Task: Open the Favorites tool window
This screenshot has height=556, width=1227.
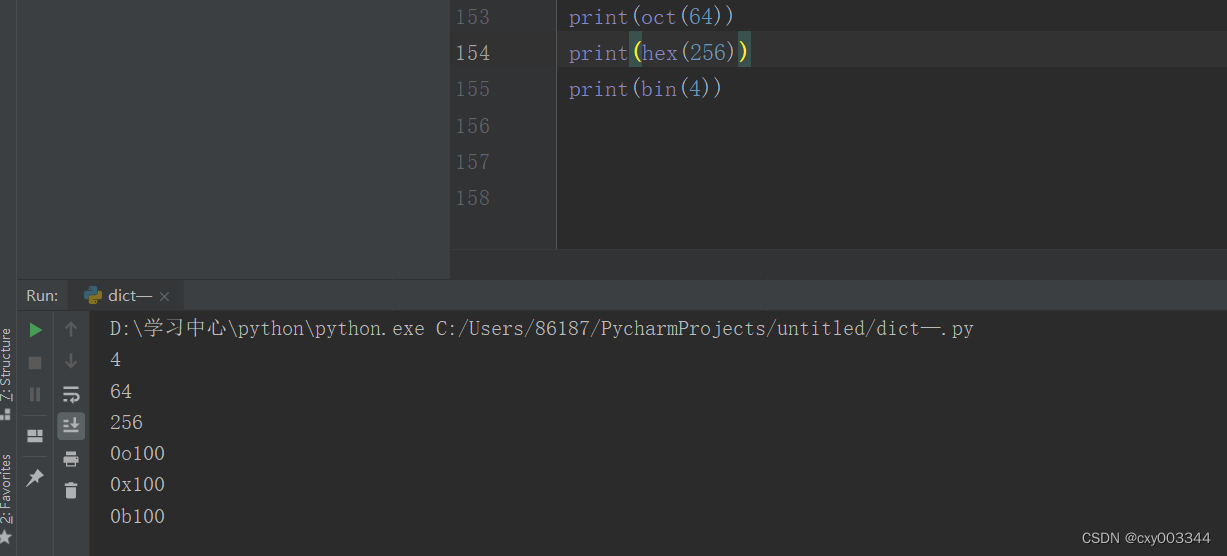Action: [7, 497]
